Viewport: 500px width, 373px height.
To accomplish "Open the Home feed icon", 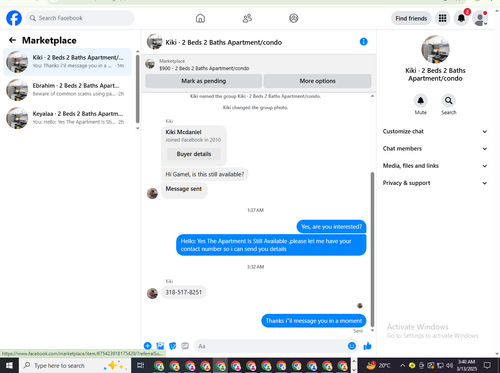I will (200, 18).
